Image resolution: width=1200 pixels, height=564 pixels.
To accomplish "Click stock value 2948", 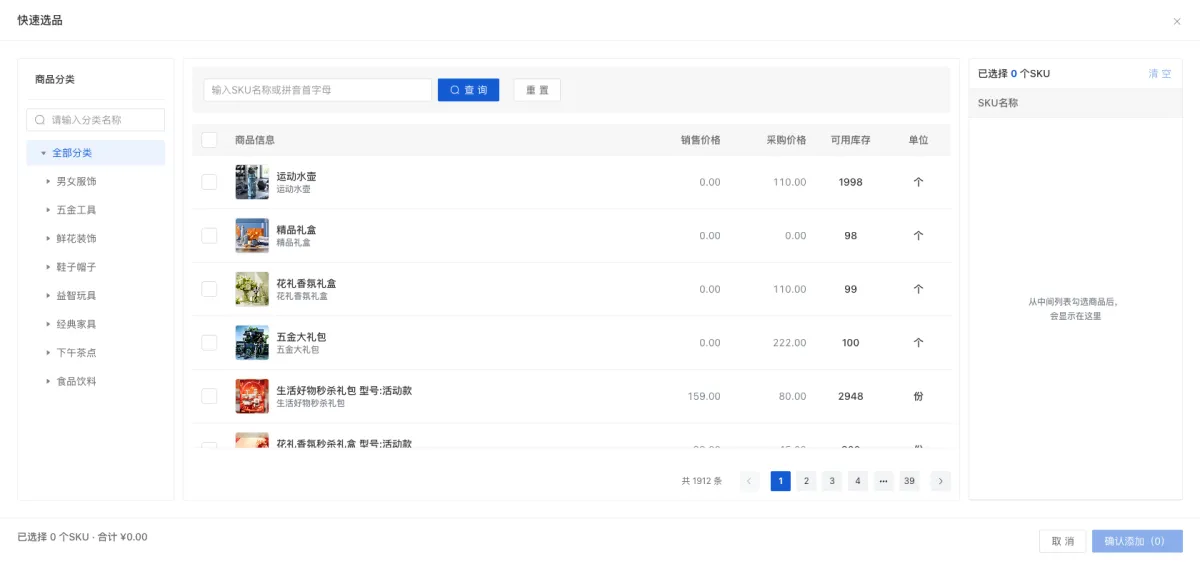I will [x=850, y=396].
